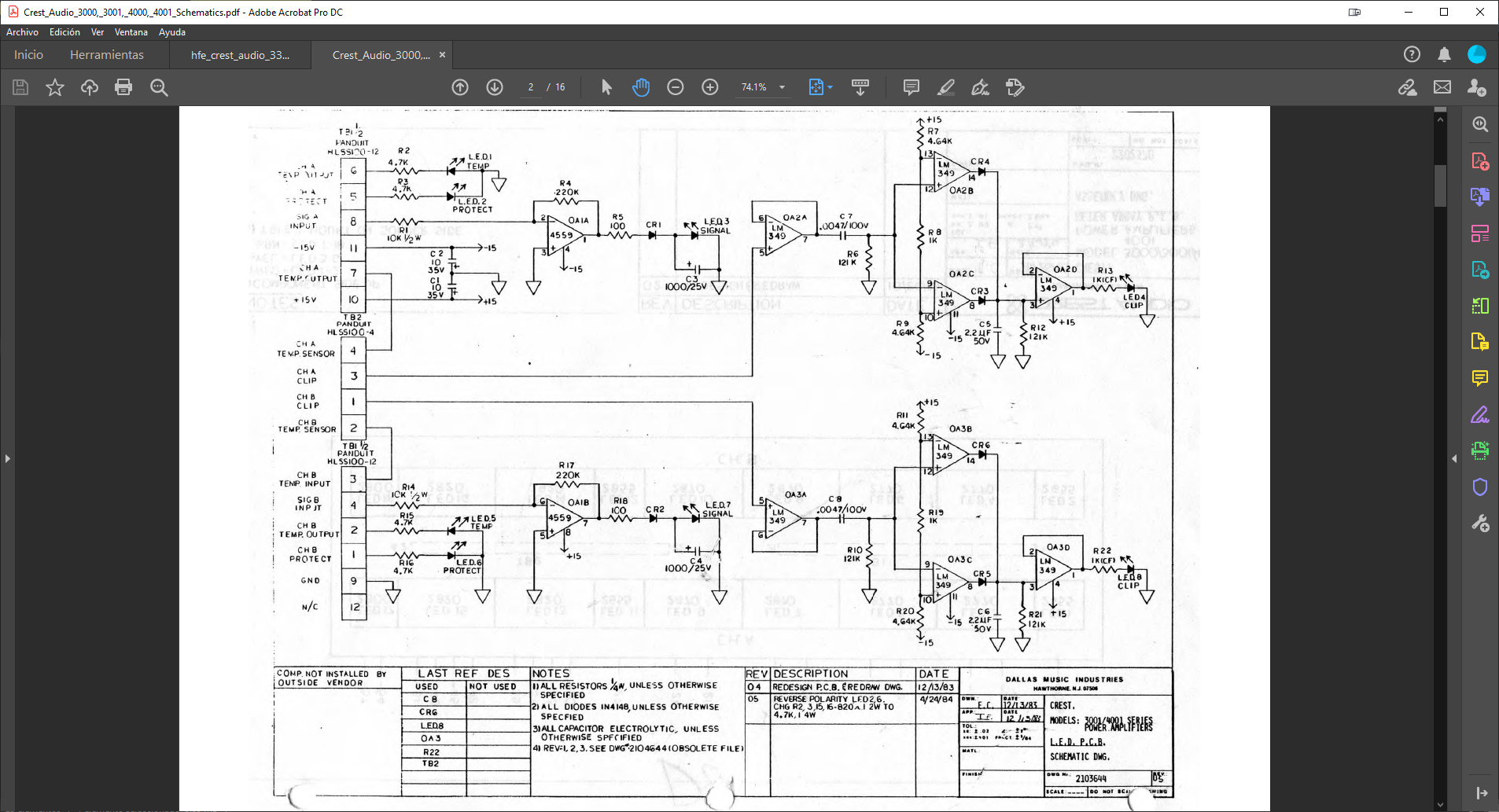Click the vertical scrollbar thumb
Viewport: 1499px width, 812px height.
tap(1440, 186)
